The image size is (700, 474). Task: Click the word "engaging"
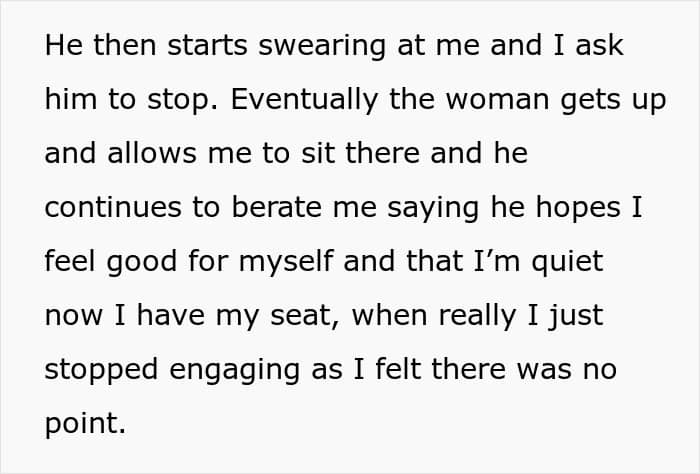(234, 370)
